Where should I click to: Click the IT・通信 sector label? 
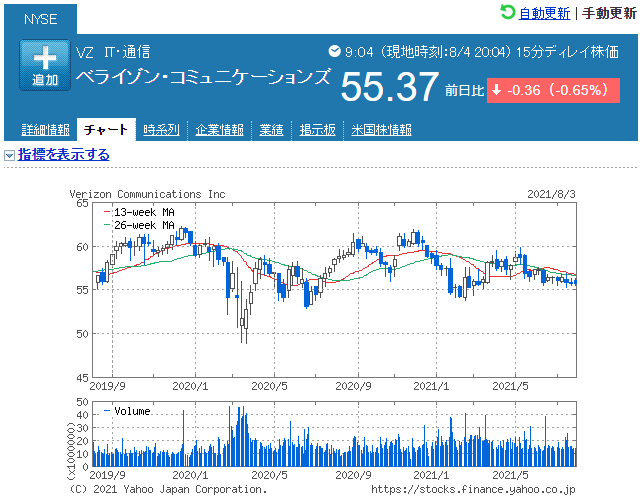(x=127, y=52)
